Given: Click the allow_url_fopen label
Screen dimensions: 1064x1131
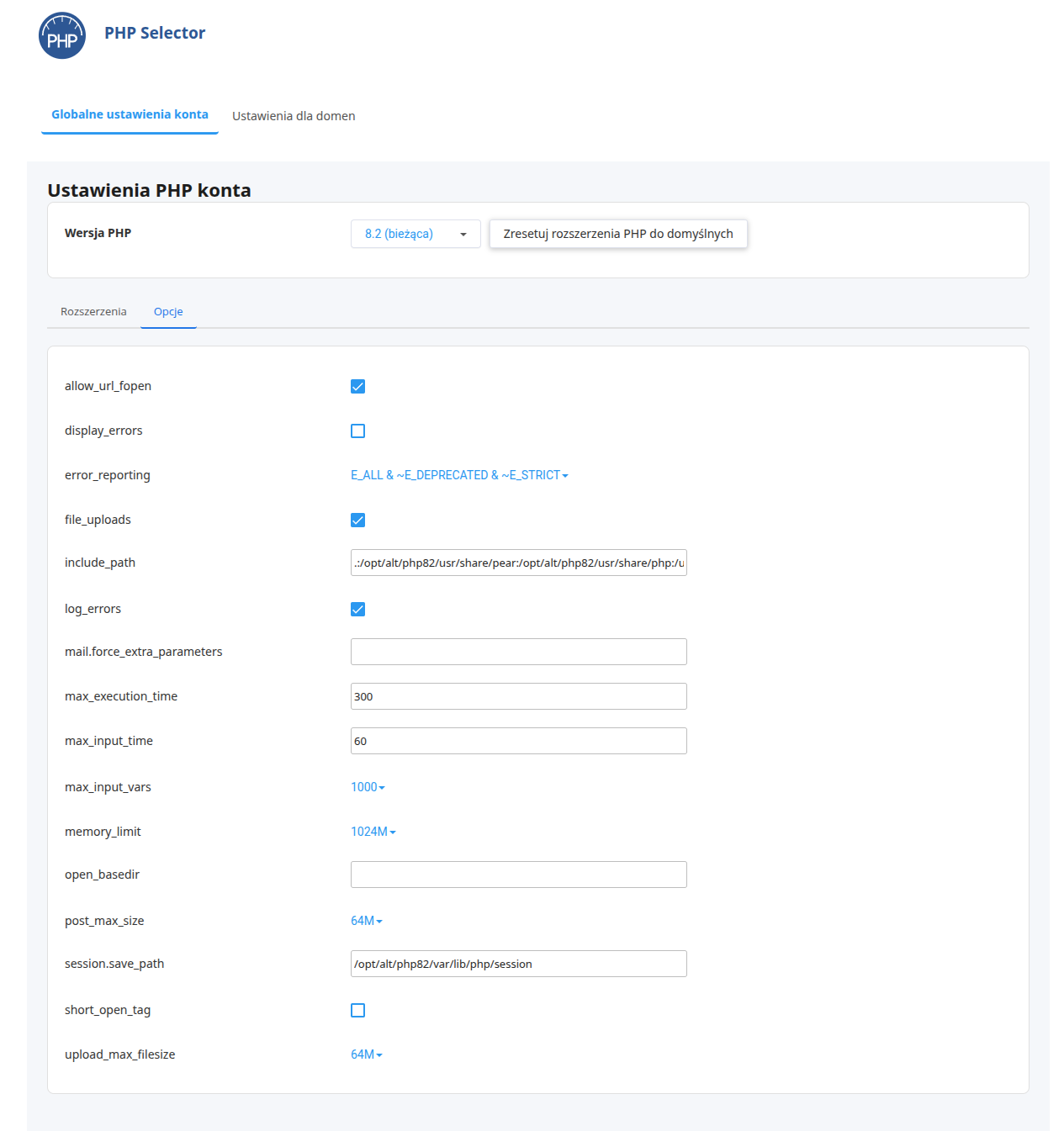Looking at the screenshot, I should pyautogui.click(x=108, y=386).
